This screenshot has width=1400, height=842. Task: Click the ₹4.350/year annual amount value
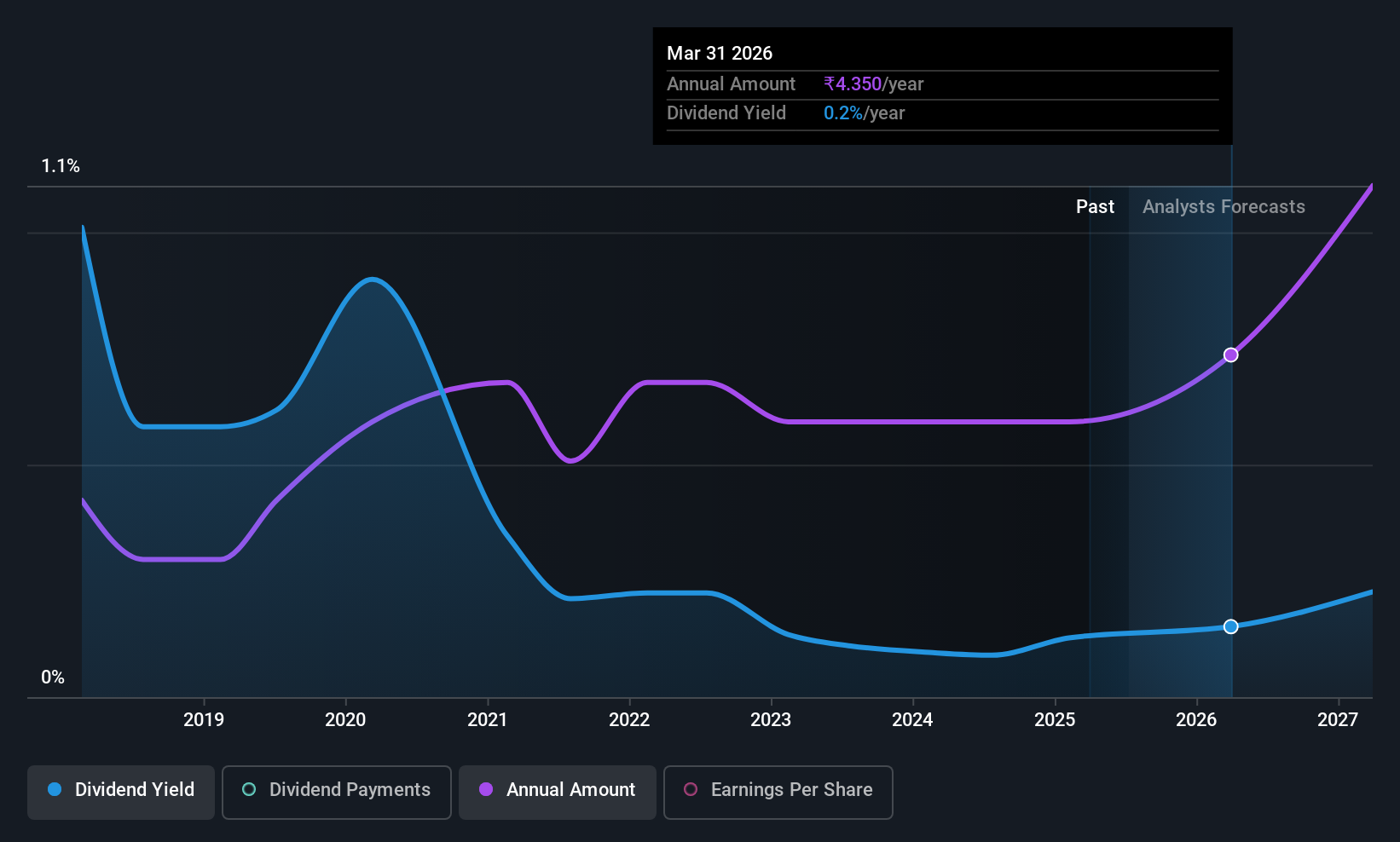click(x=873, y=84)
